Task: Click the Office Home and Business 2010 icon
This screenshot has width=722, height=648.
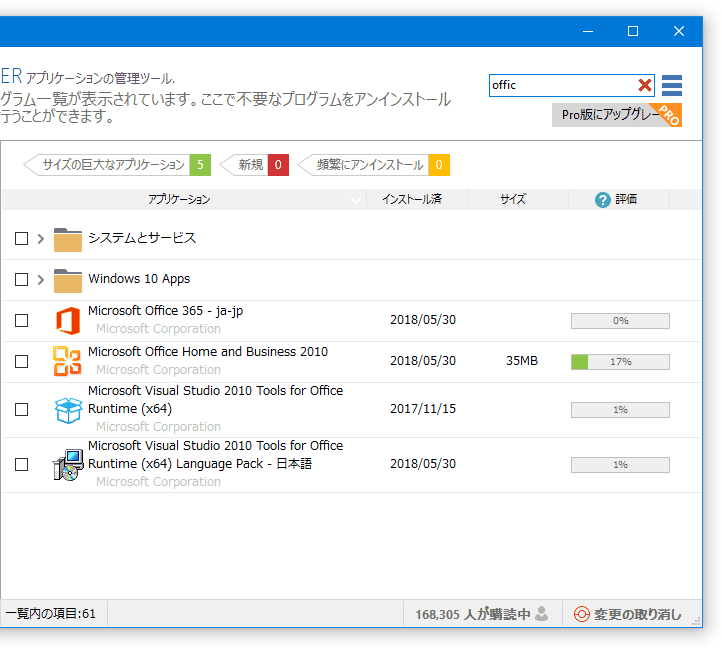Action: (67, 361)
